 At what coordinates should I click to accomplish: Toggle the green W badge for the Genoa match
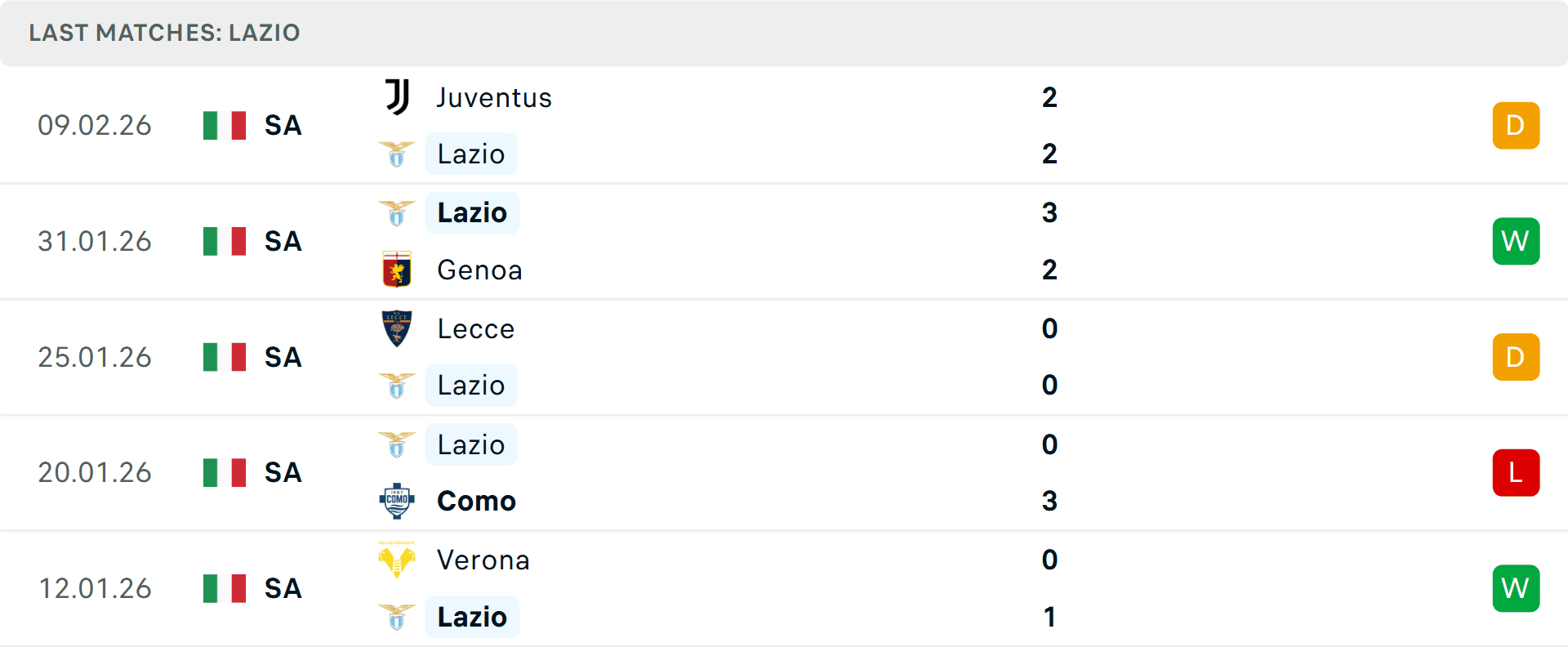tap(1516, 241)
